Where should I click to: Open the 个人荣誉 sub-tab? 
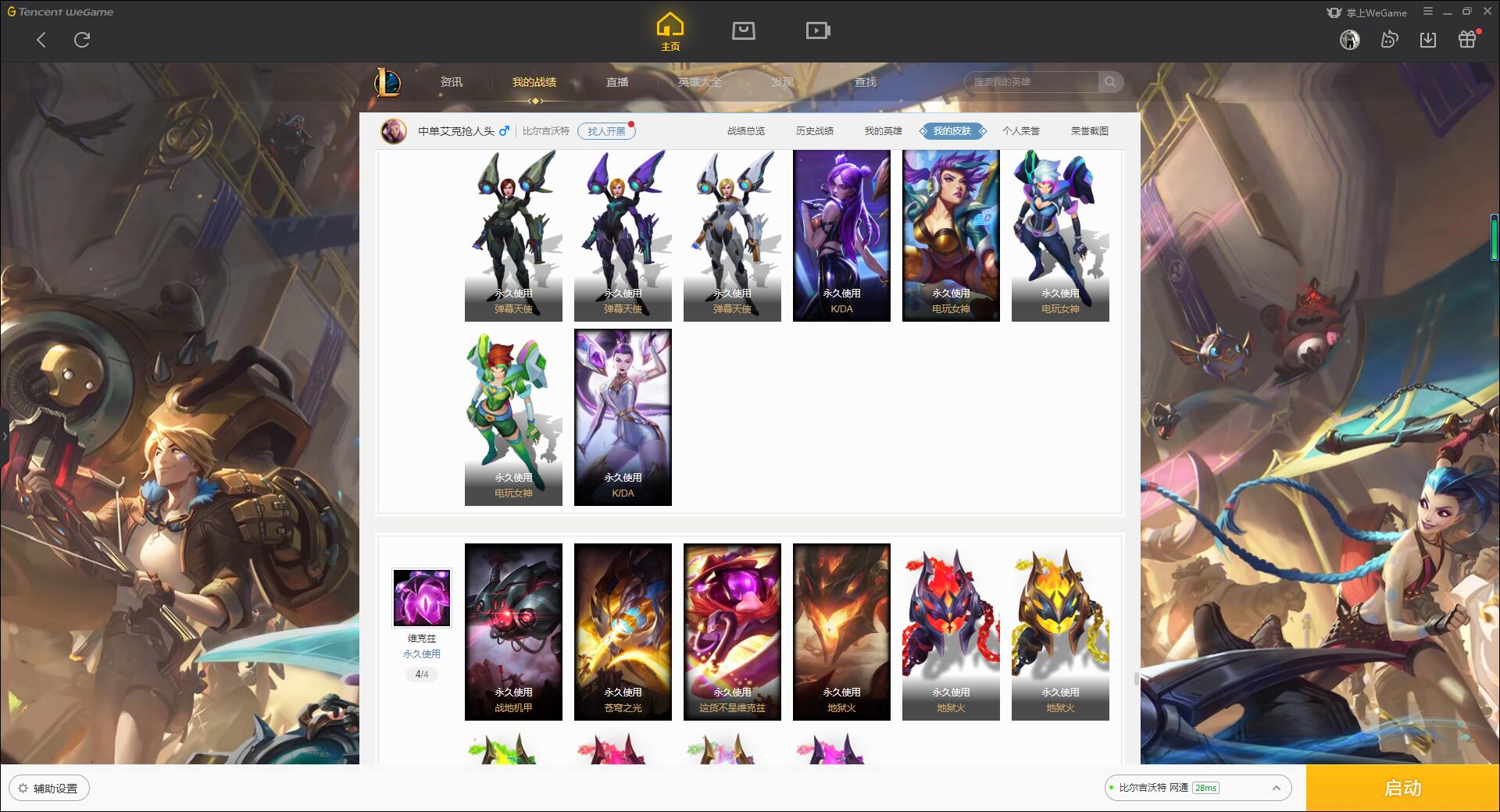coord(1021,131)
